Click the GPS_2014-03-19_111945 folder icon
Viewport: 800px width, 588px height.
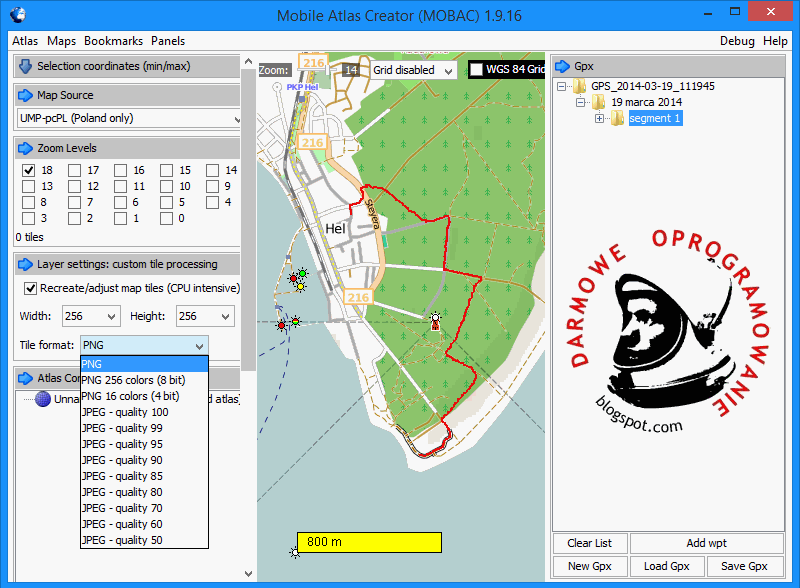[579, 86]
